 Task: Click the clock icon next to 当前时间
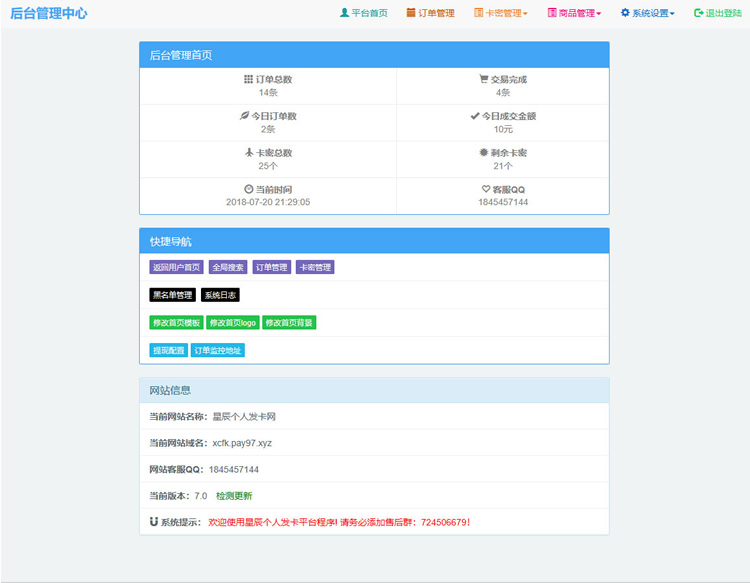[249, 189]
